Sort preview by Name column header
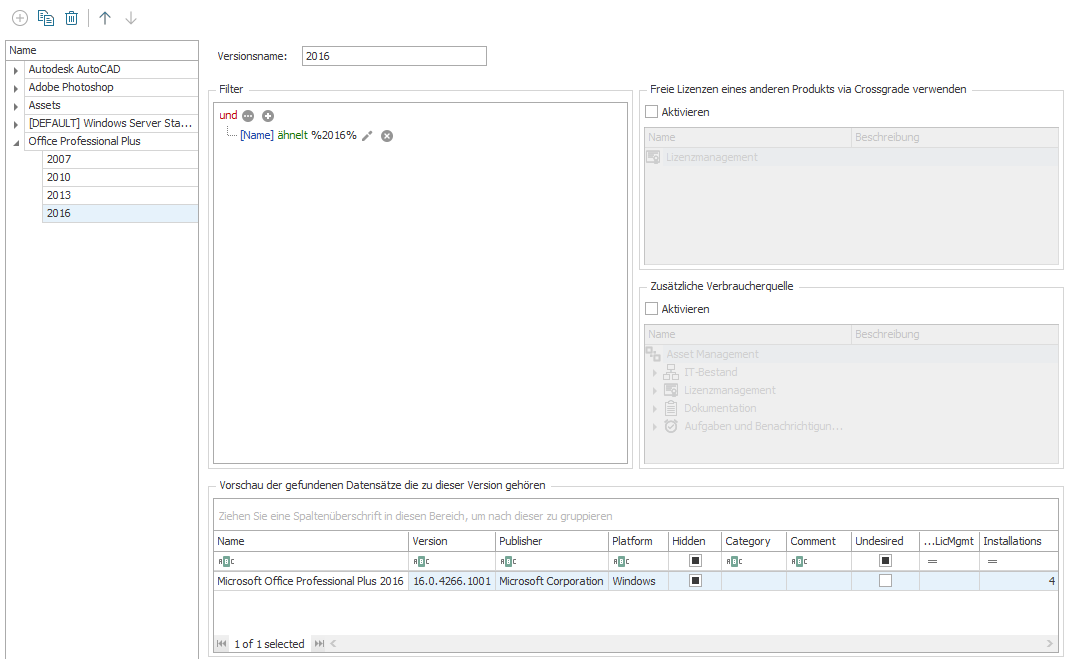 pyautogui.click(x=311, y=541)
